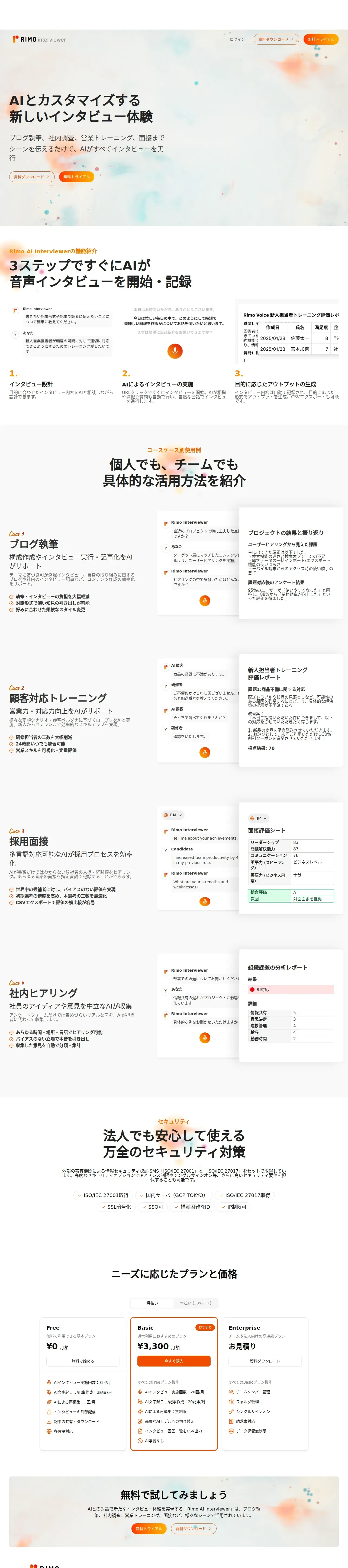Switch billing to 年払い (33%OFF)
This screenshot has height=1568, width=348.
pos(195,1303)
